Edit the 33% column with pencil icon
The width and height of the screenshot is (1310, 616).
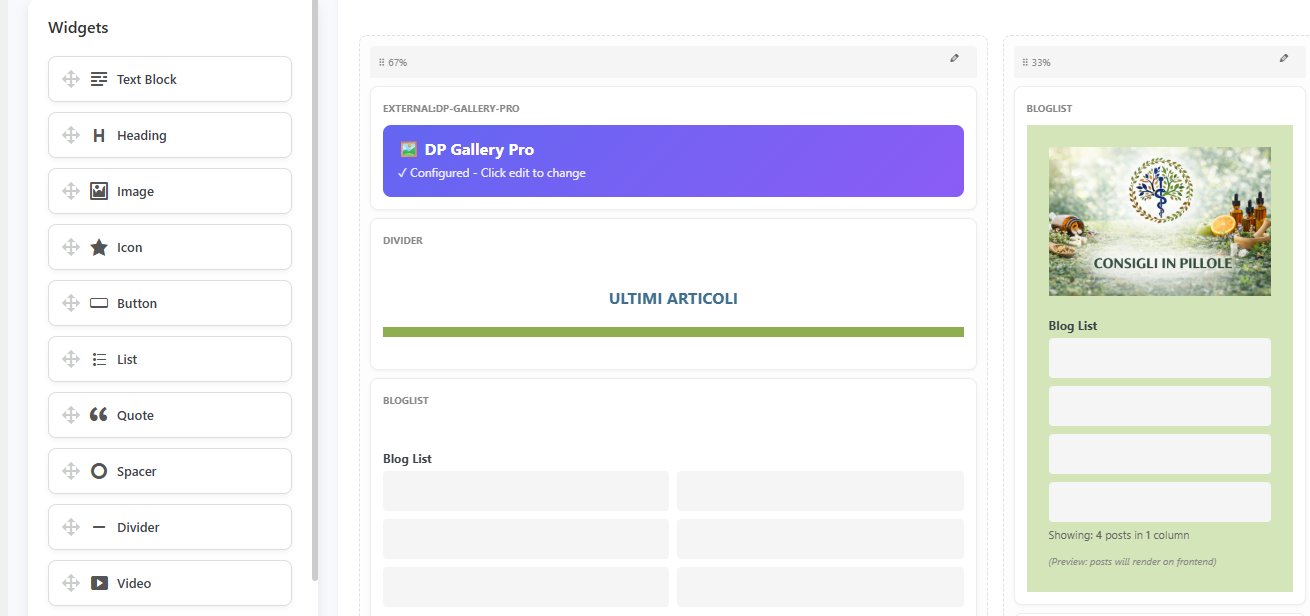(1284, 59)
